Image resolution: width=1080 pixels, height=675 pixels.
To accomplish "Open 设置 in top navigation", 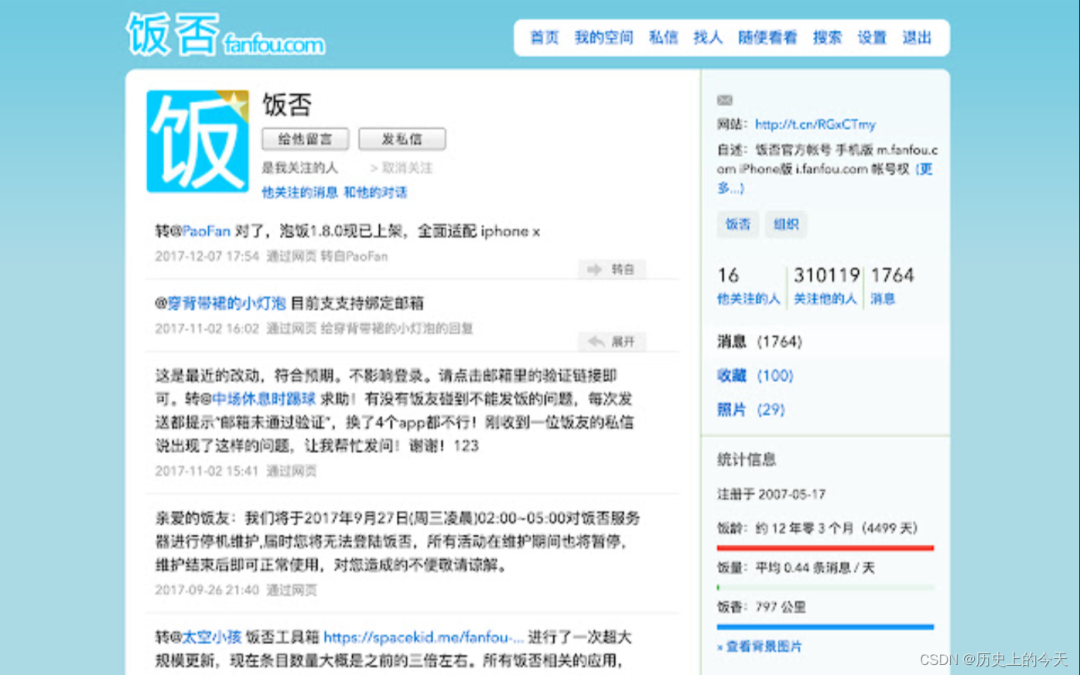I will point(872,38).
